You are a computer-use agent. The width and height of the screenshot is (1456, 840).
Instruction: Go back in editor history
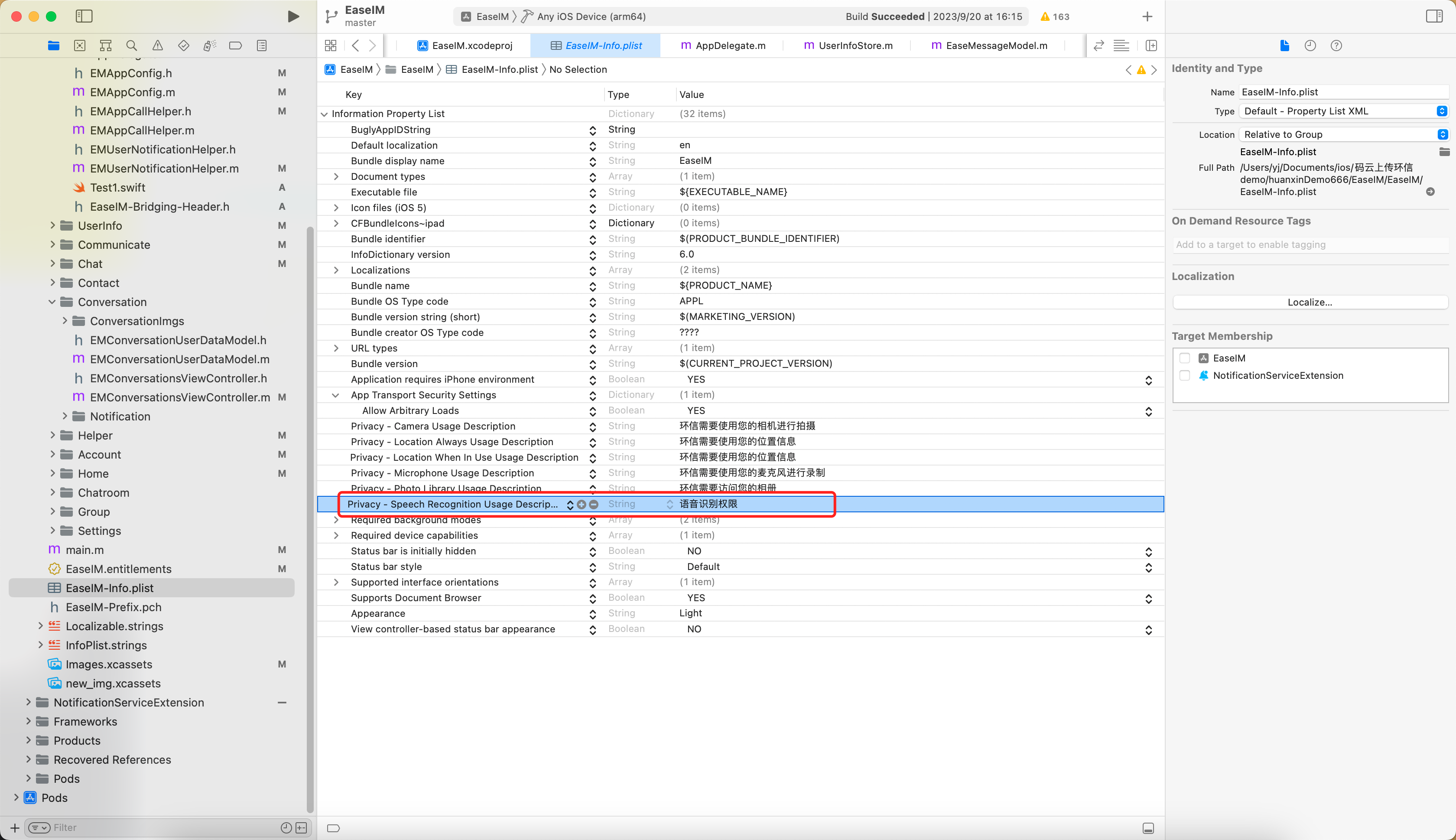(355, 46)
